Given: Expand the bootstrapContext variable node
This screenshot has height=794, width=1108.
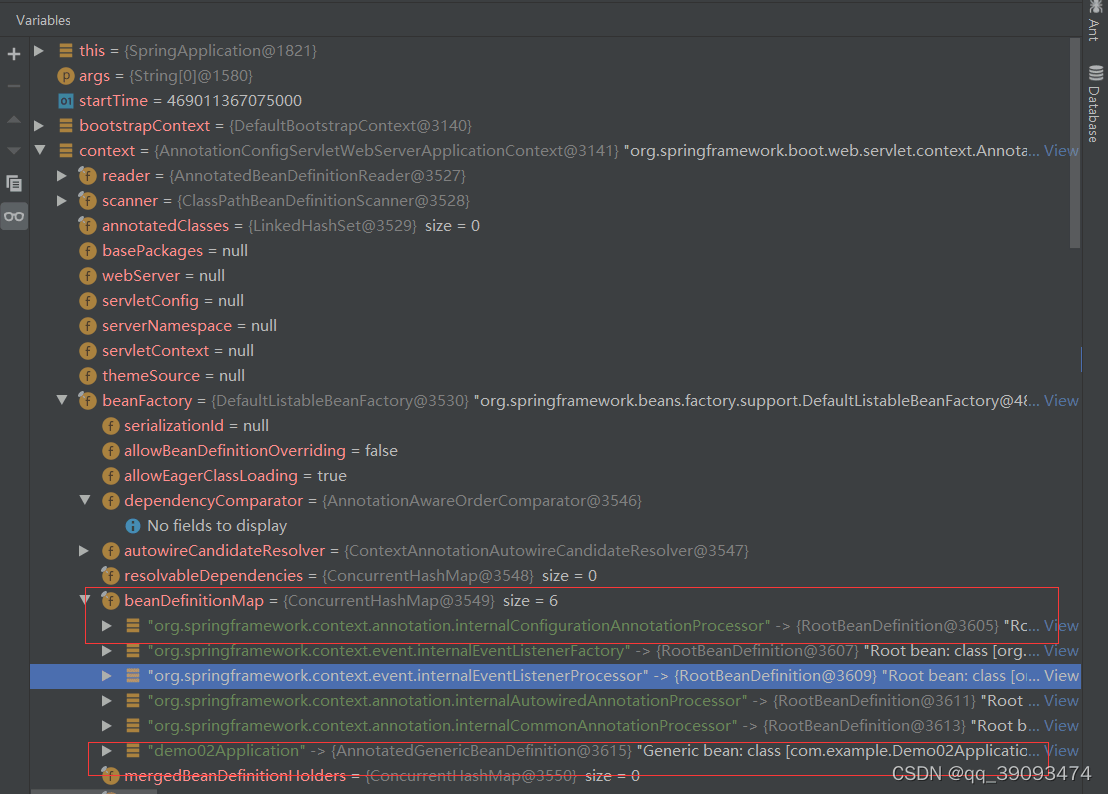Looking at the screenshot, I should pyautogui.click(x=39, y=126).
